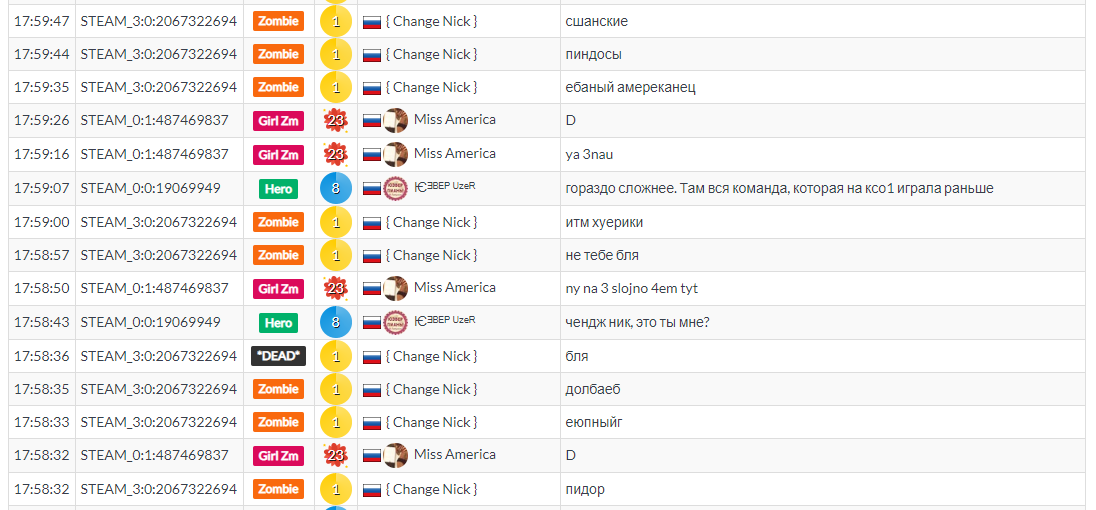
Task: Click the 17:58:57 timestamp
Action: tap(42, 255)
